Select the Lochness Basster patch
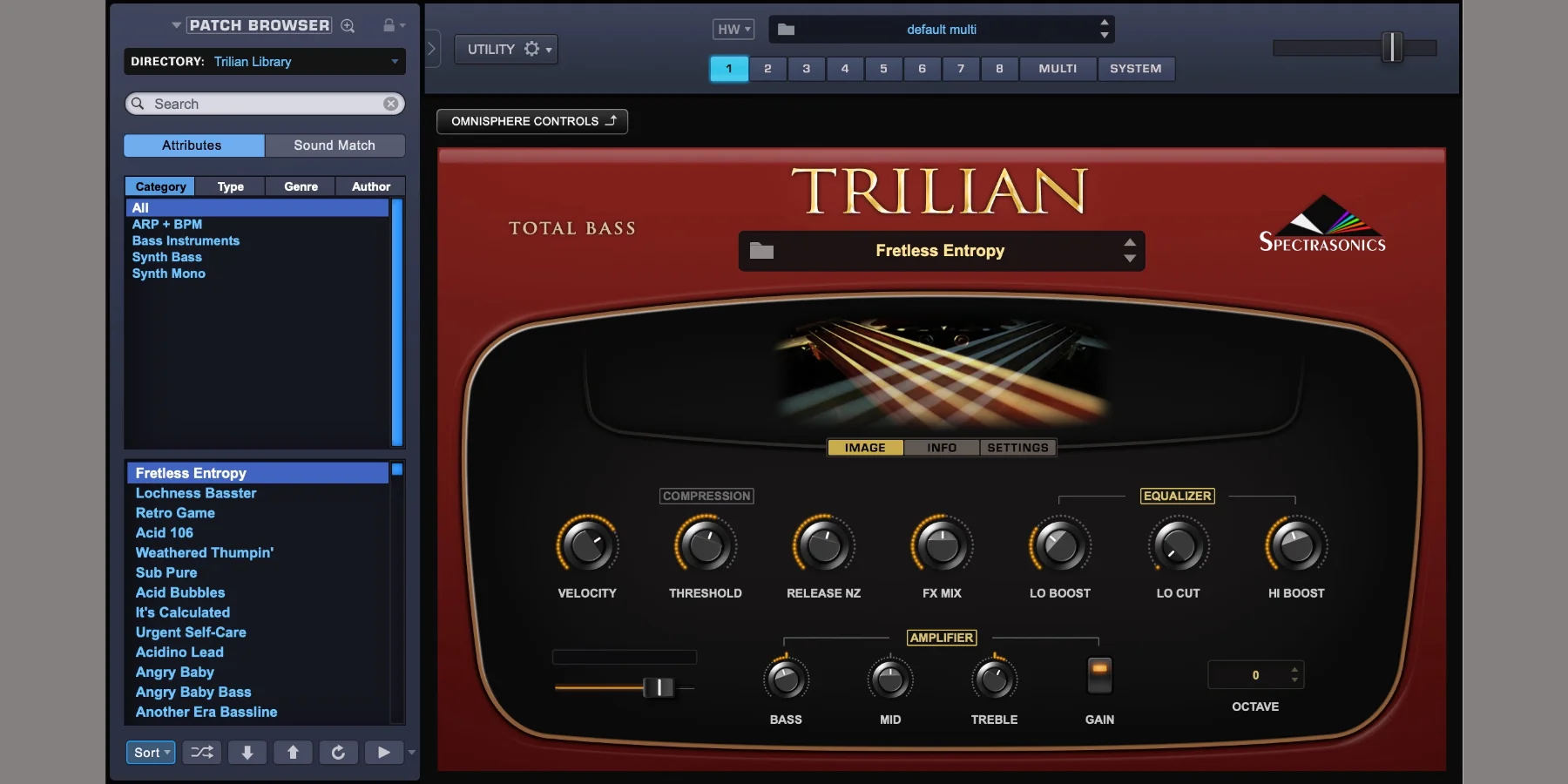 click(196, 493)
